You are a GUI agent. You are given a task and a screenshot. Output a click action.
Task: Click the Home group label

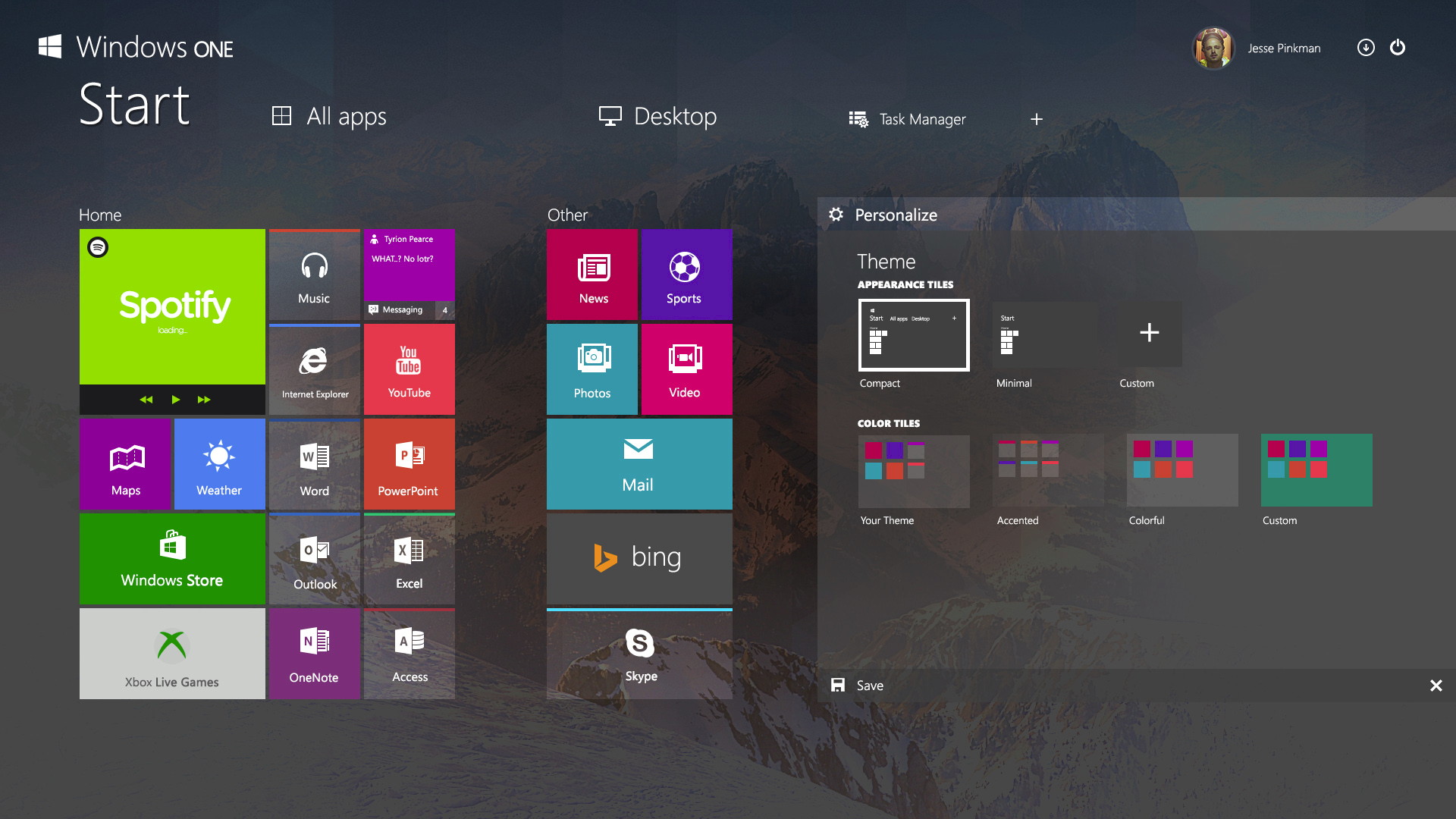click(100, 215)
